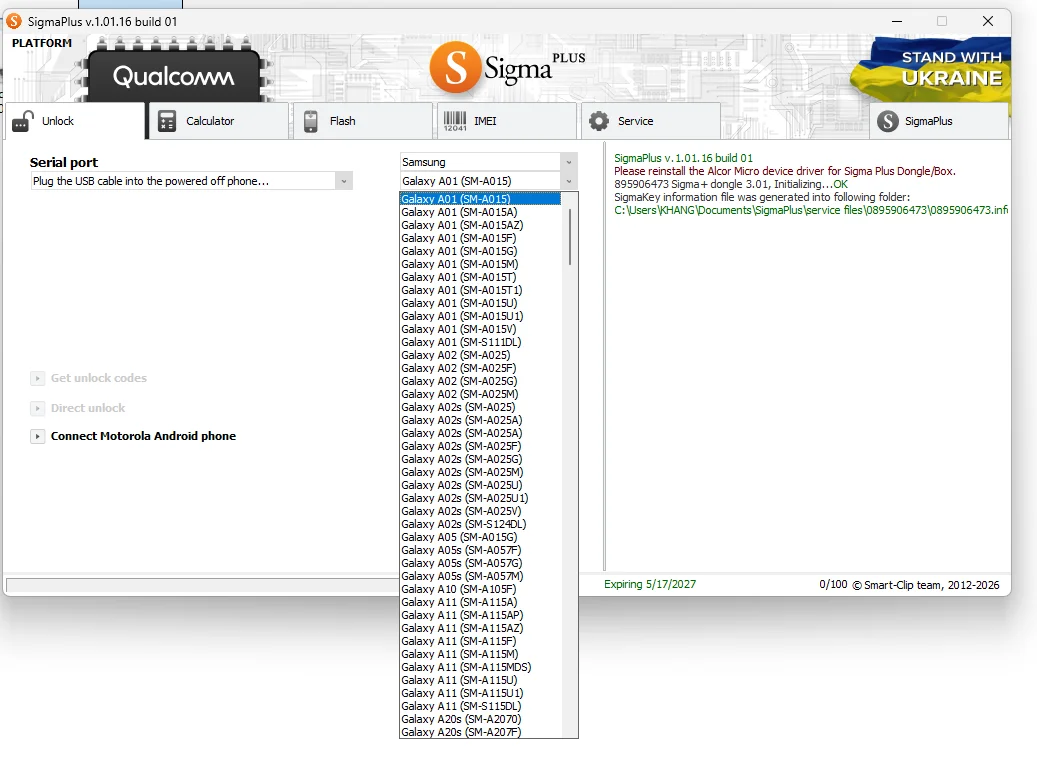Open the IMEI tab
1037x757 pixels.
point(507,121)
